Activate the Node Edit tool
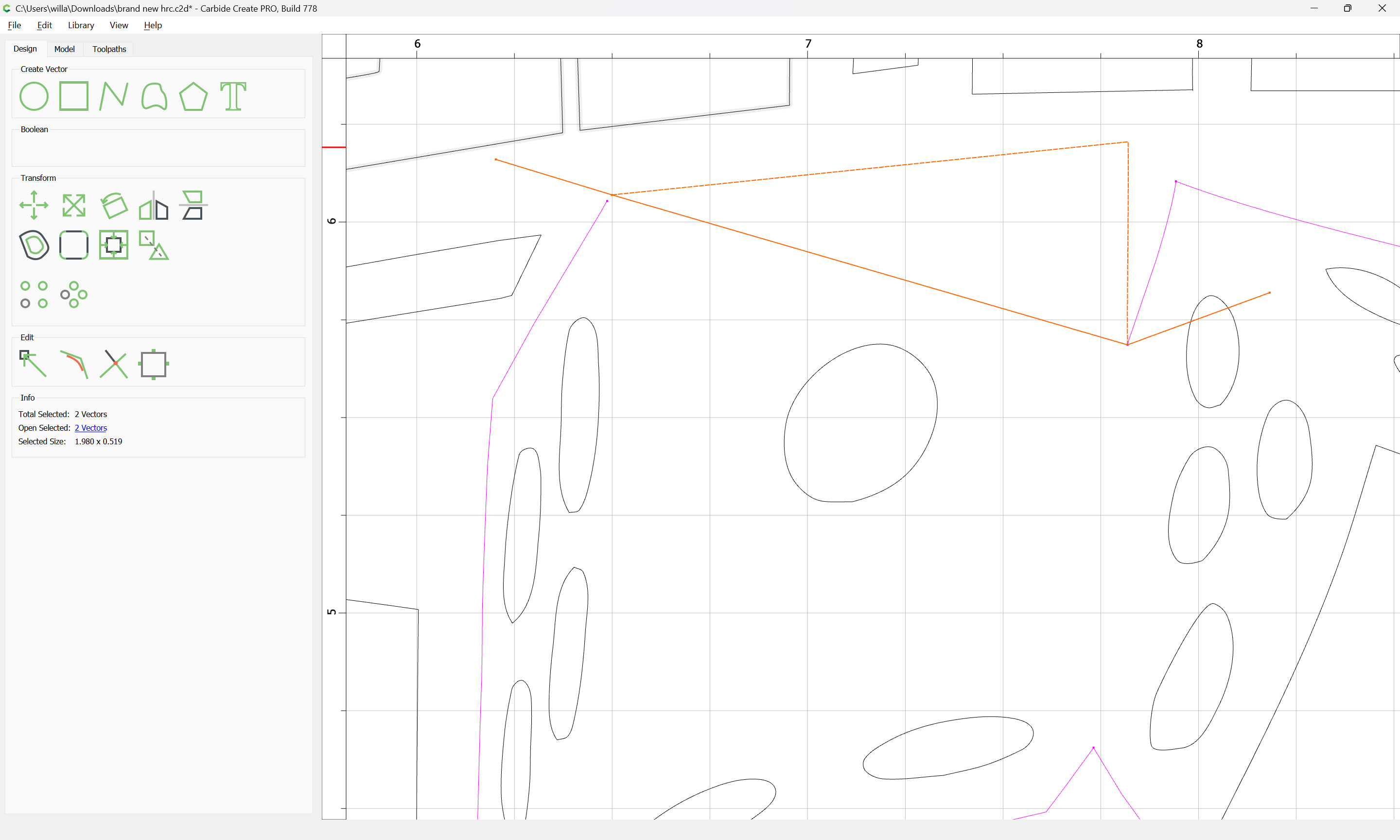 [x=33, y=364]
